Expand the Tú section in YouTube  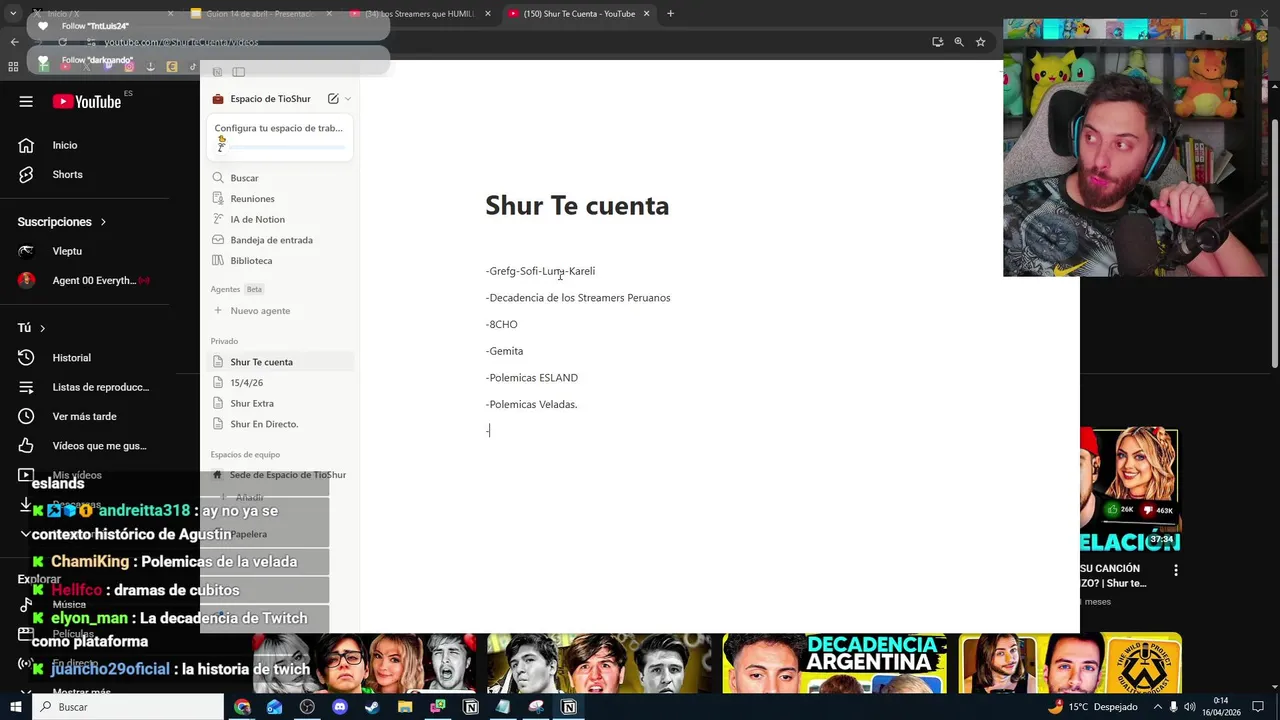(31, 328)
